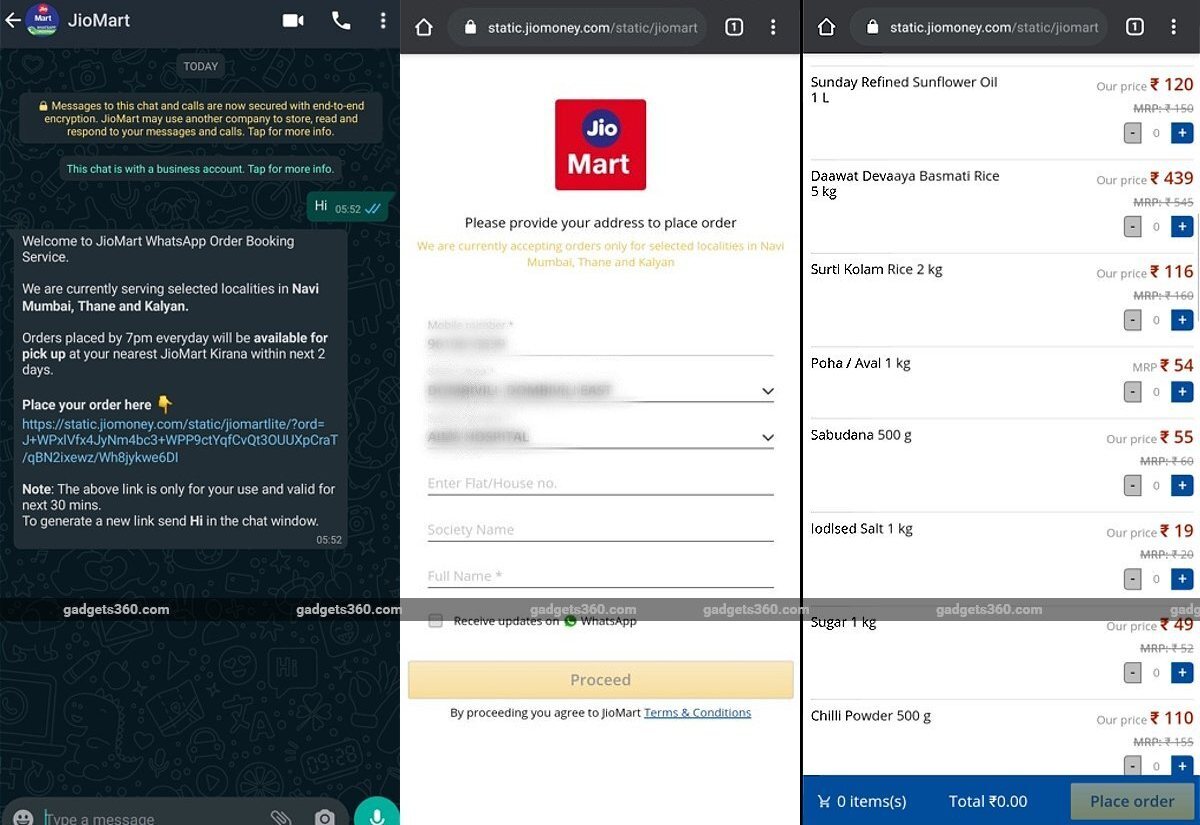
Task: Go back from the JioMart chat
Action: (12, 19)
